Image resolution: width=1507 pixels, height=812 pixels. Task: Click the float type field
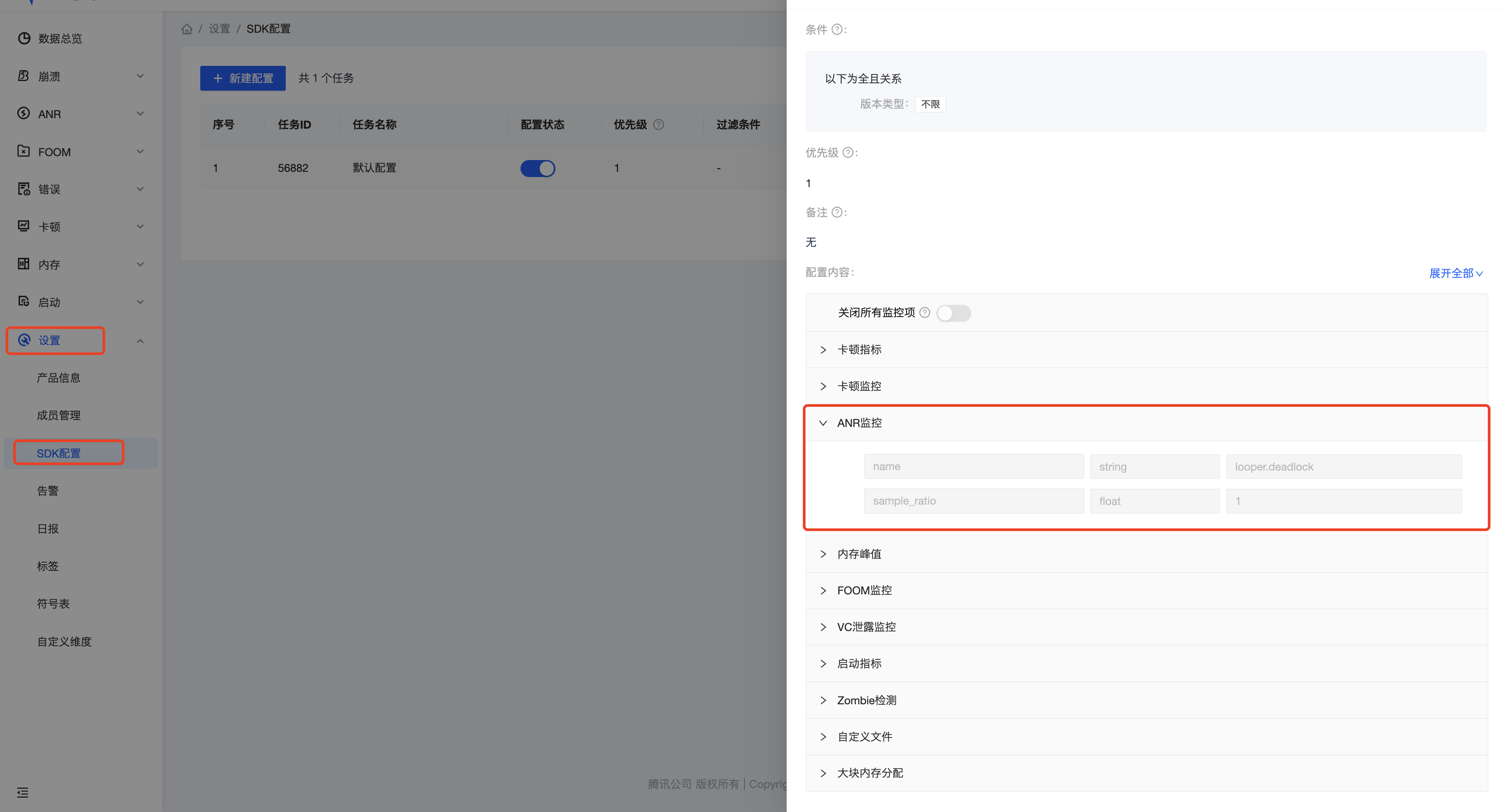(x=1155, y=501)
